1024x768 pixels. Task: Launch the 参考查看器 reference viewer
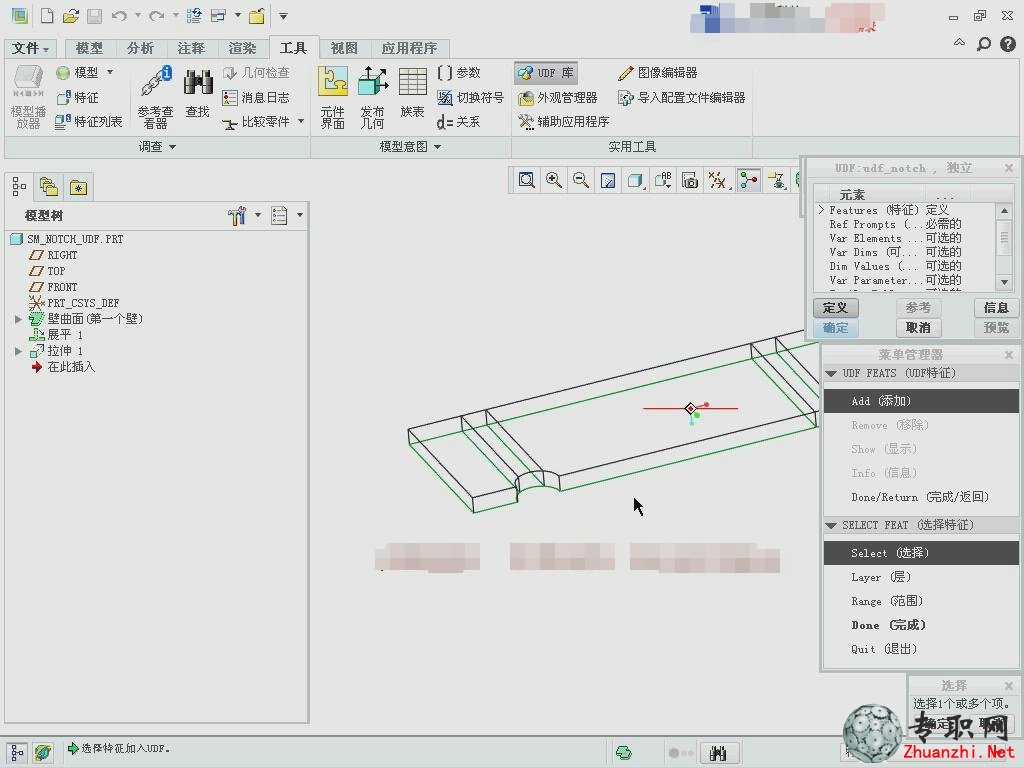155,98
